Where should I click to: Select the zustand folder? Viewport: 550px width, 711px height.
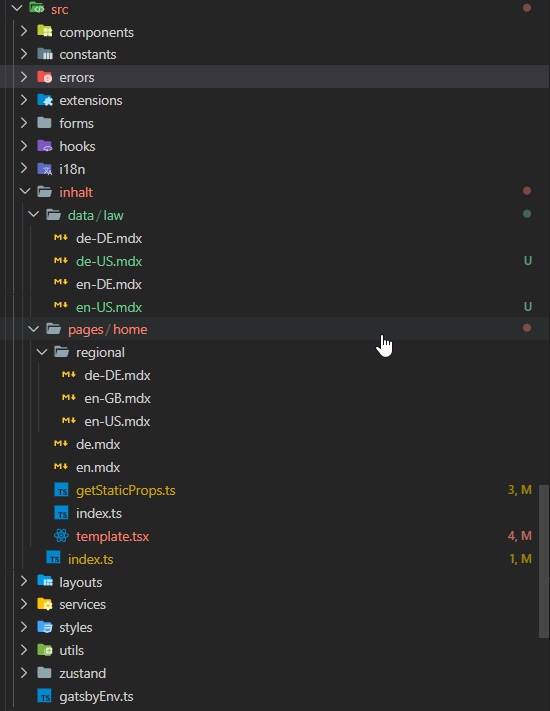83,673
